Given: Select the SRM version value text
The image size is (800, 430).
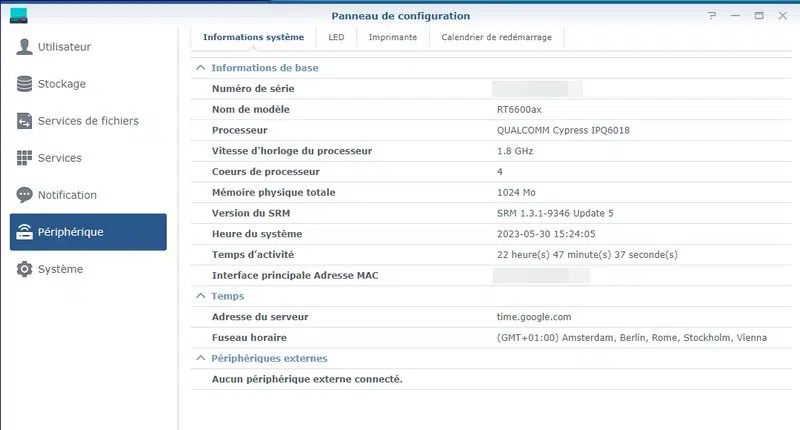Looking at the screenshot, I should coord(555,213).
